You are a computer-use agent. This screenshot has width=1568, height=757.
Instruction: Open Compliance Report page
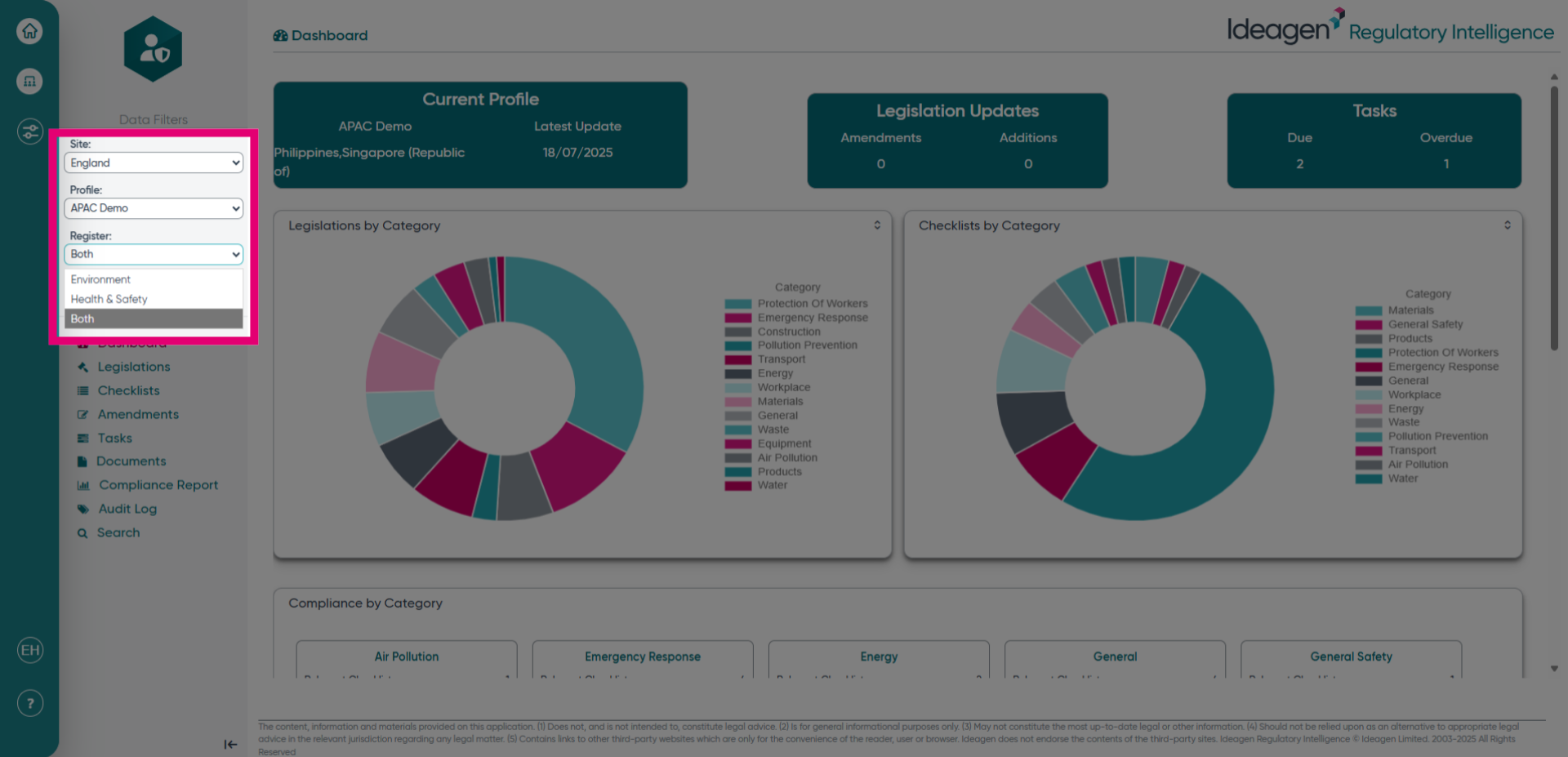click(x=158, y=485)
